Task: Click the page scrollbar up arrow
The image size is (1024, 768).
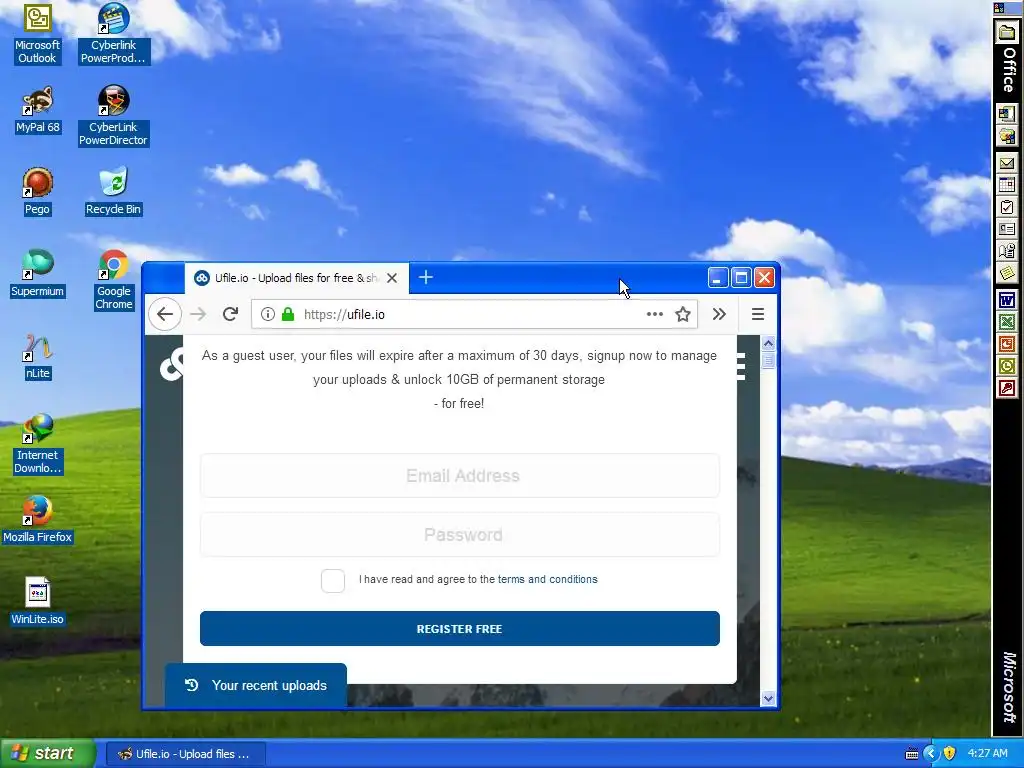Action: [768, 344]
